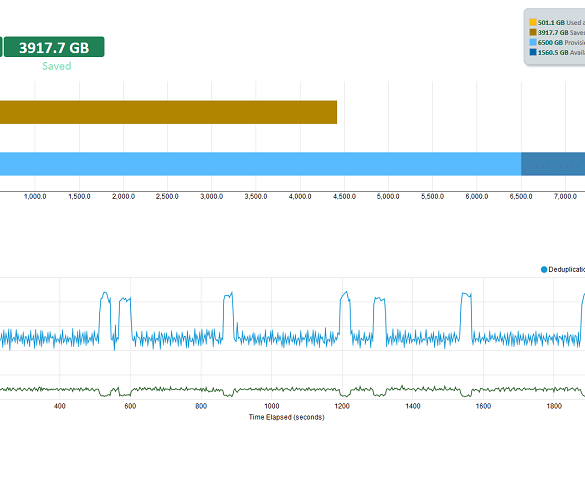Click the 600 seconds axis label
The width and height of the screenshot is (585, 492).
tap(130, 406)
